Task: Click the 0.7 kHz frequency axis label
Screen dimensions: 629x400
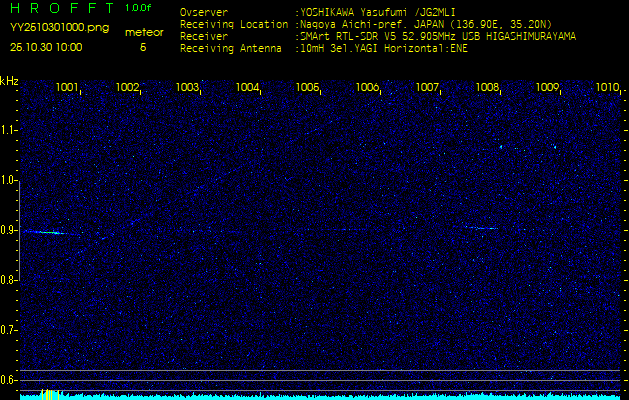Action: coord(9,330)
